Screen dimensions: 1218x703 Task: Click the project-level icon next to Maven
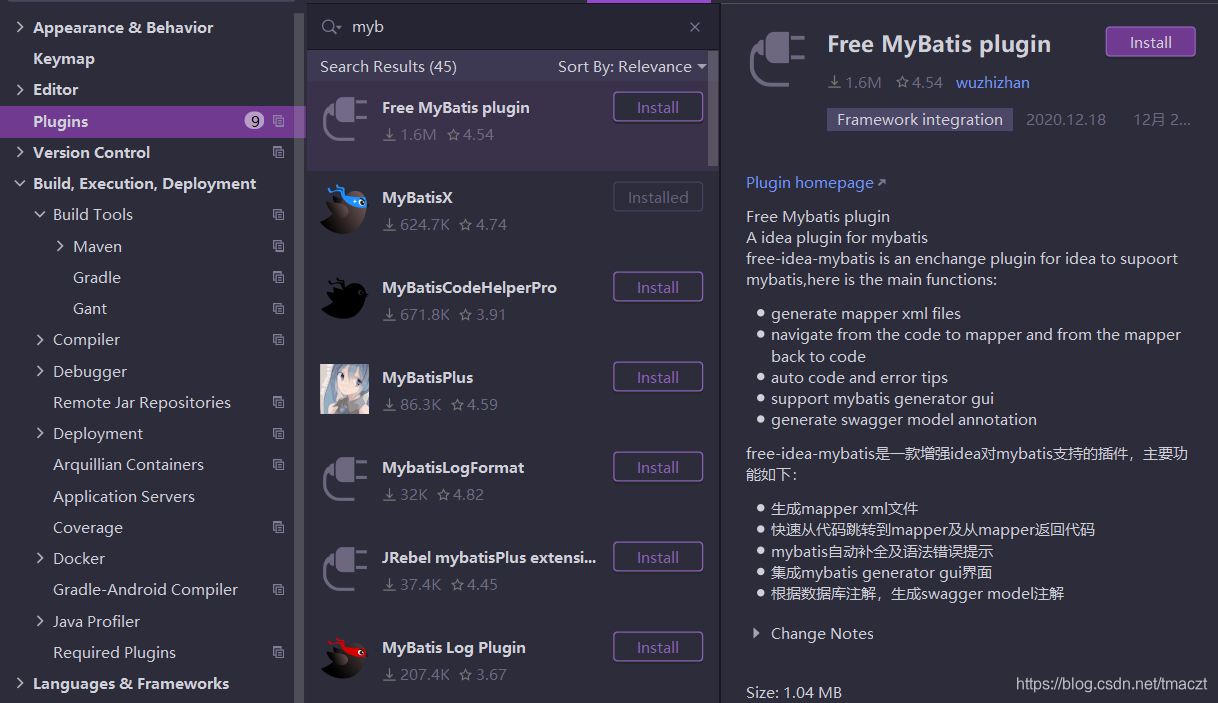click(279, 246)
